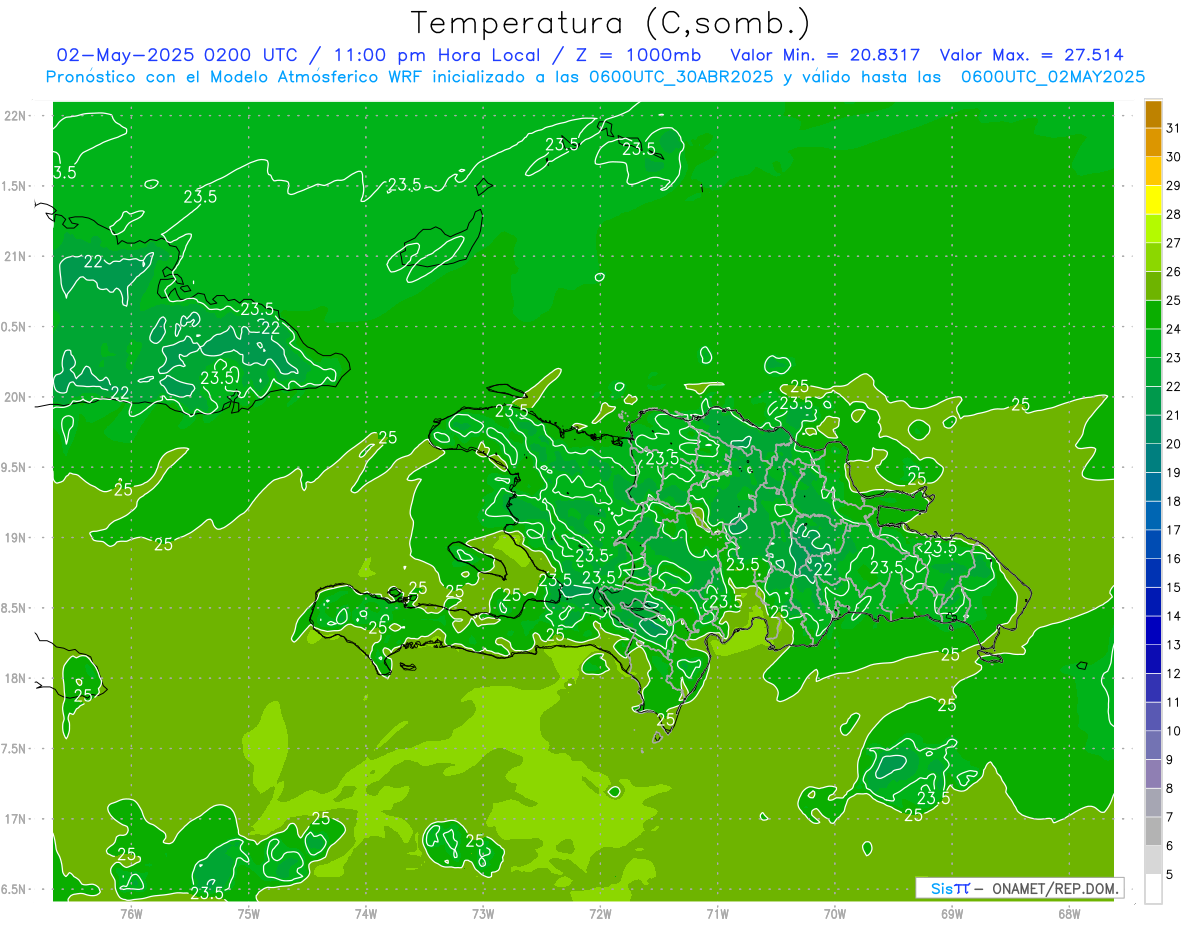Screen dimensions: 1200x927
Task: Select the 69W longitude axis label
Action: [952, 913]
